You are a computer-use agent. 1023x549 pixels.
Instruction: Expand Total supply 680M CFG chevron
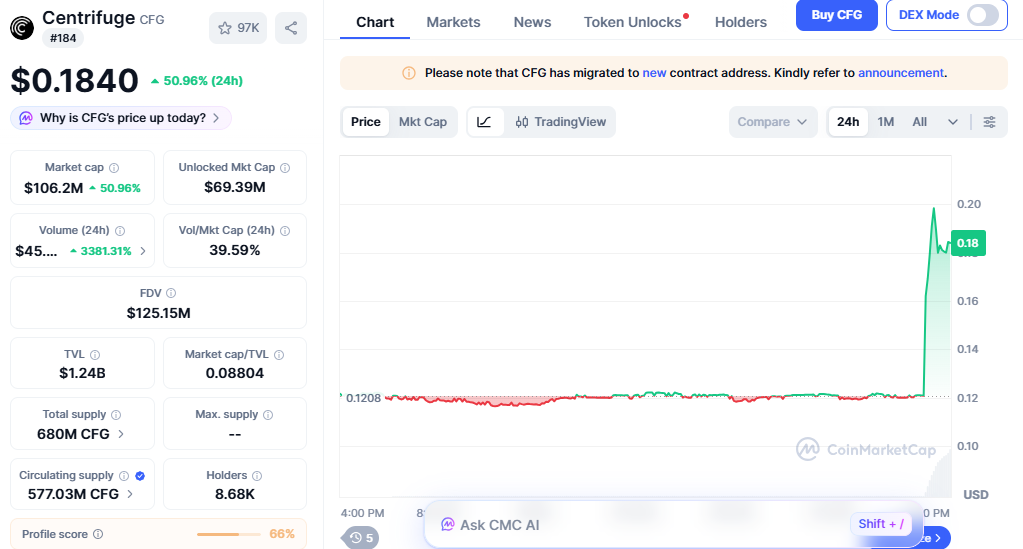(121, 434)
